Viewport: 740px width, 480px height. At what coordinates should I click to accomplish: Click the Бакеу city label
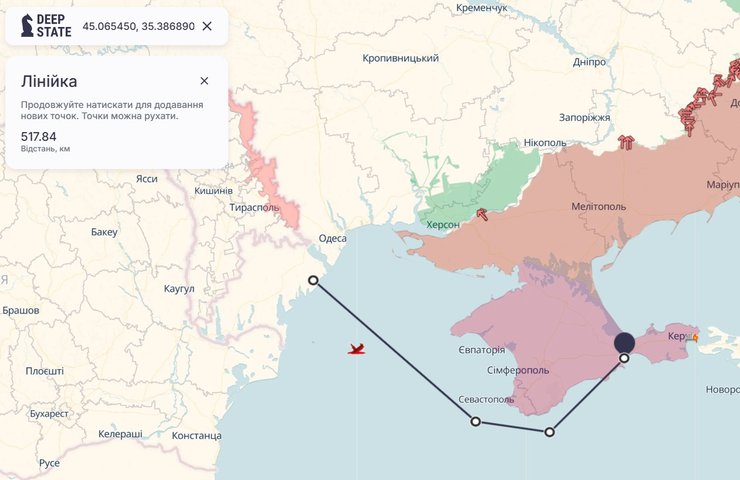(x=104, y=232)
